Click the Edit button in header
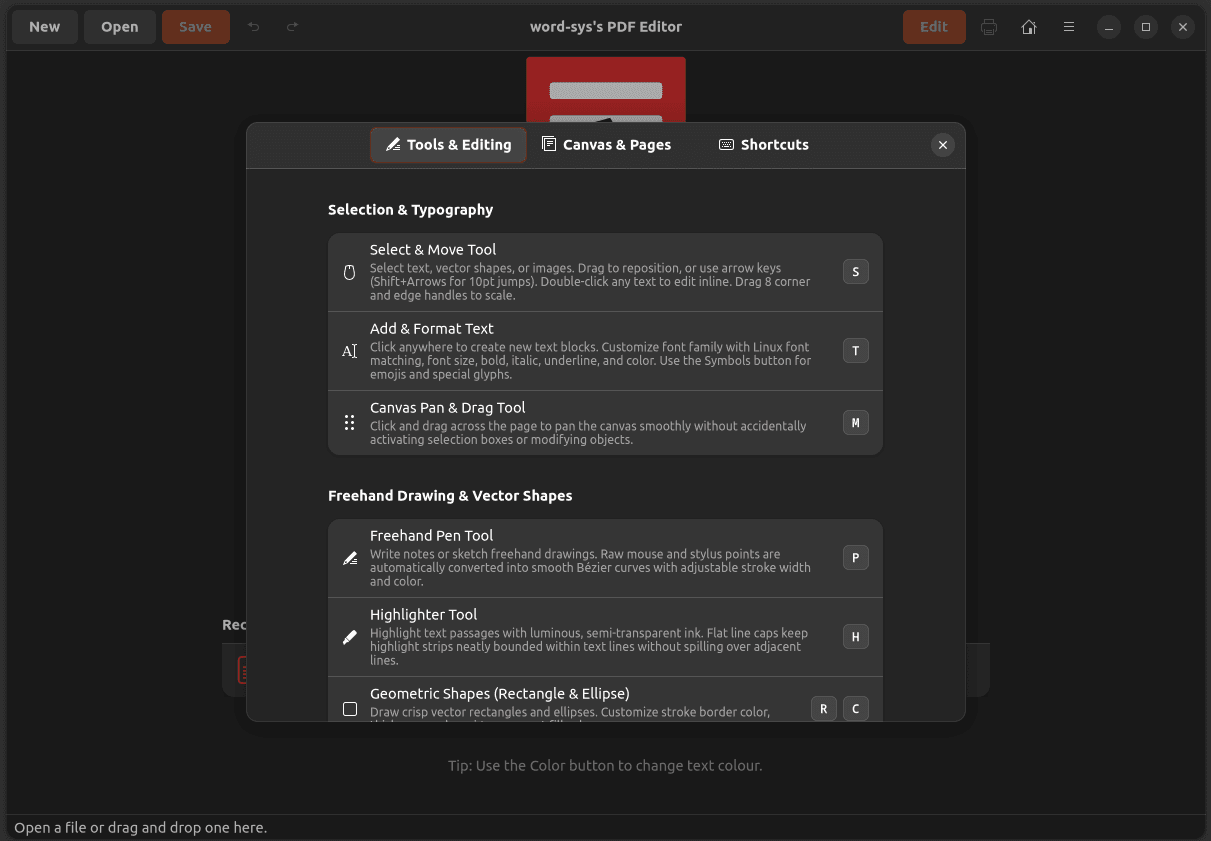 click(x=934, y=27)
